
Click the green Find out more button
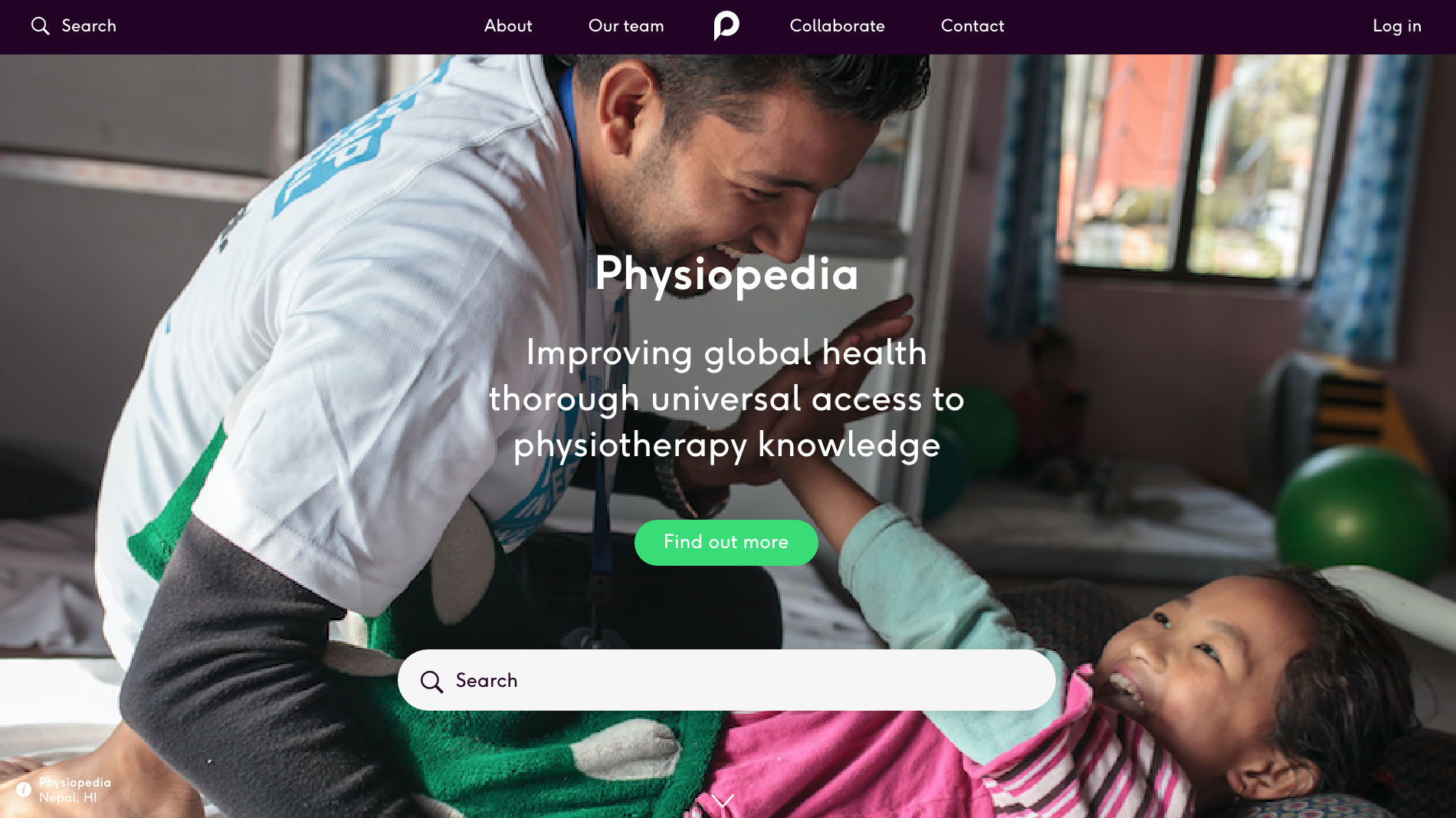coord(726,543)
